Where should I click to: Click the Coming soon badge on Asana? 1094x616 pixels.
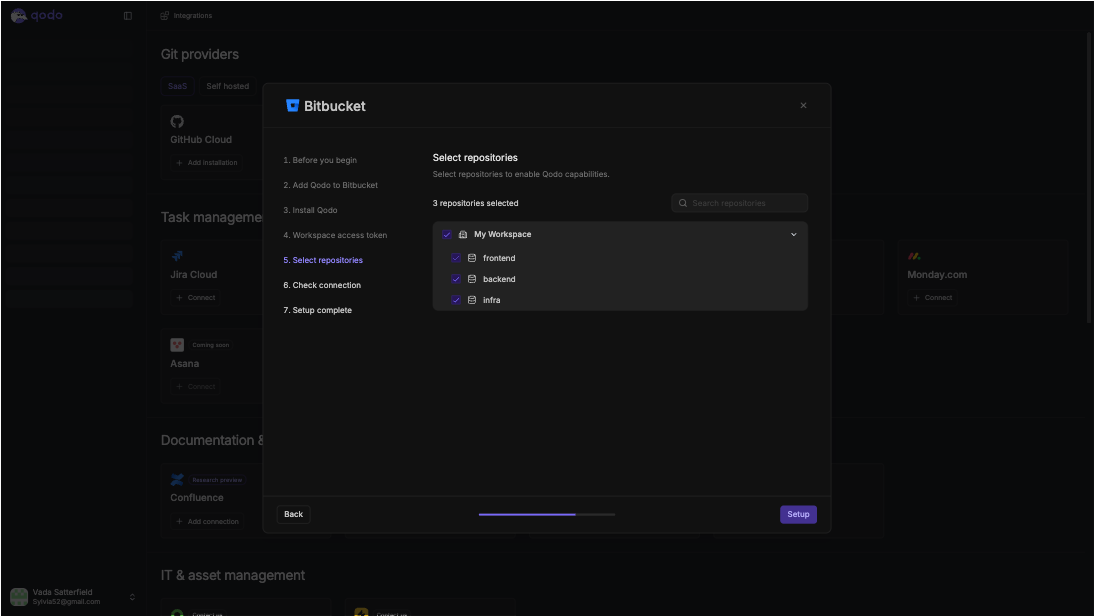(x=211, y=345)
